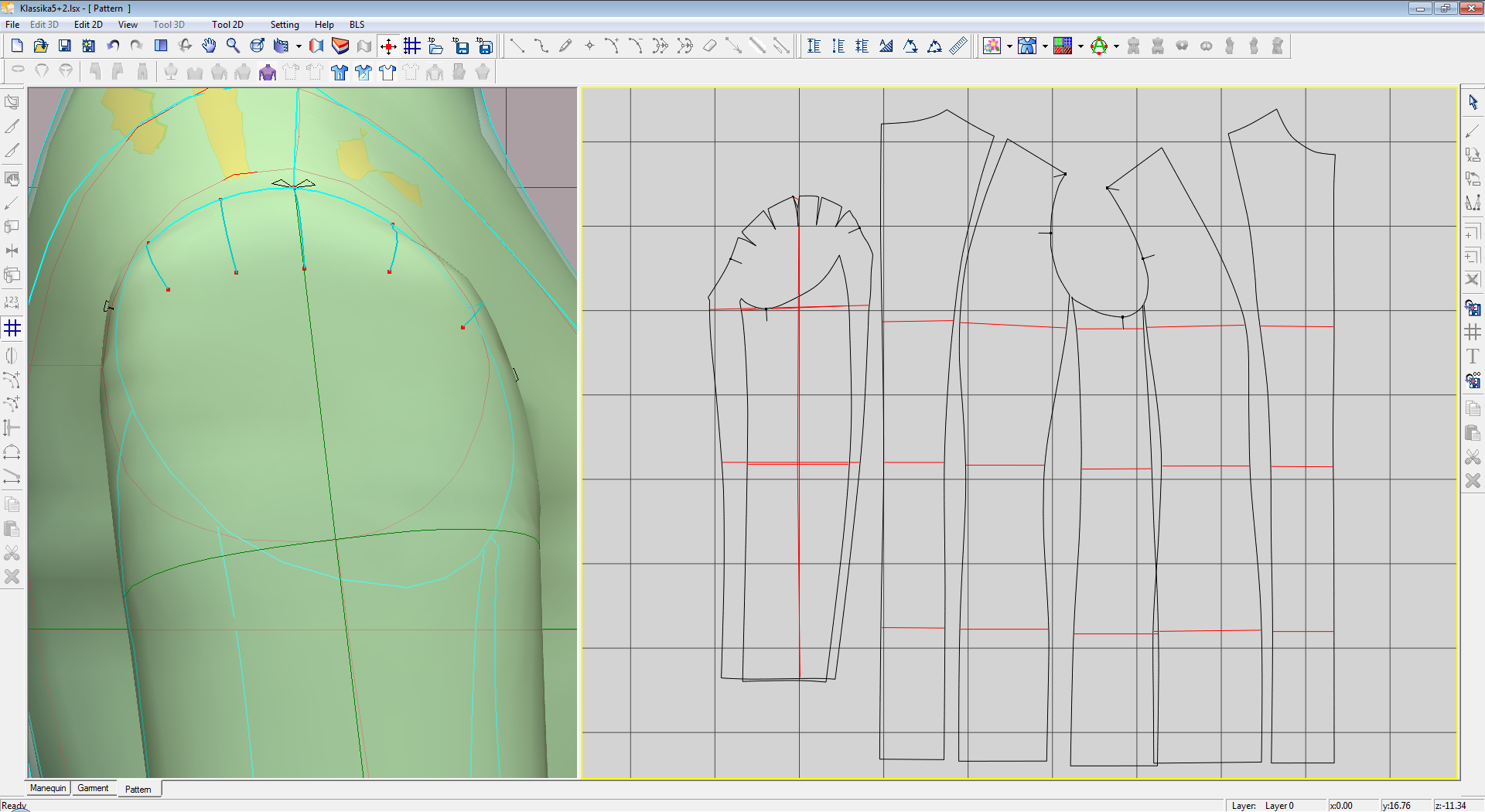Image resolution: width=1485 pixels, height=812 pixels.
Task: Switch to the Manequin tab
Action: [x=48, y=788]
